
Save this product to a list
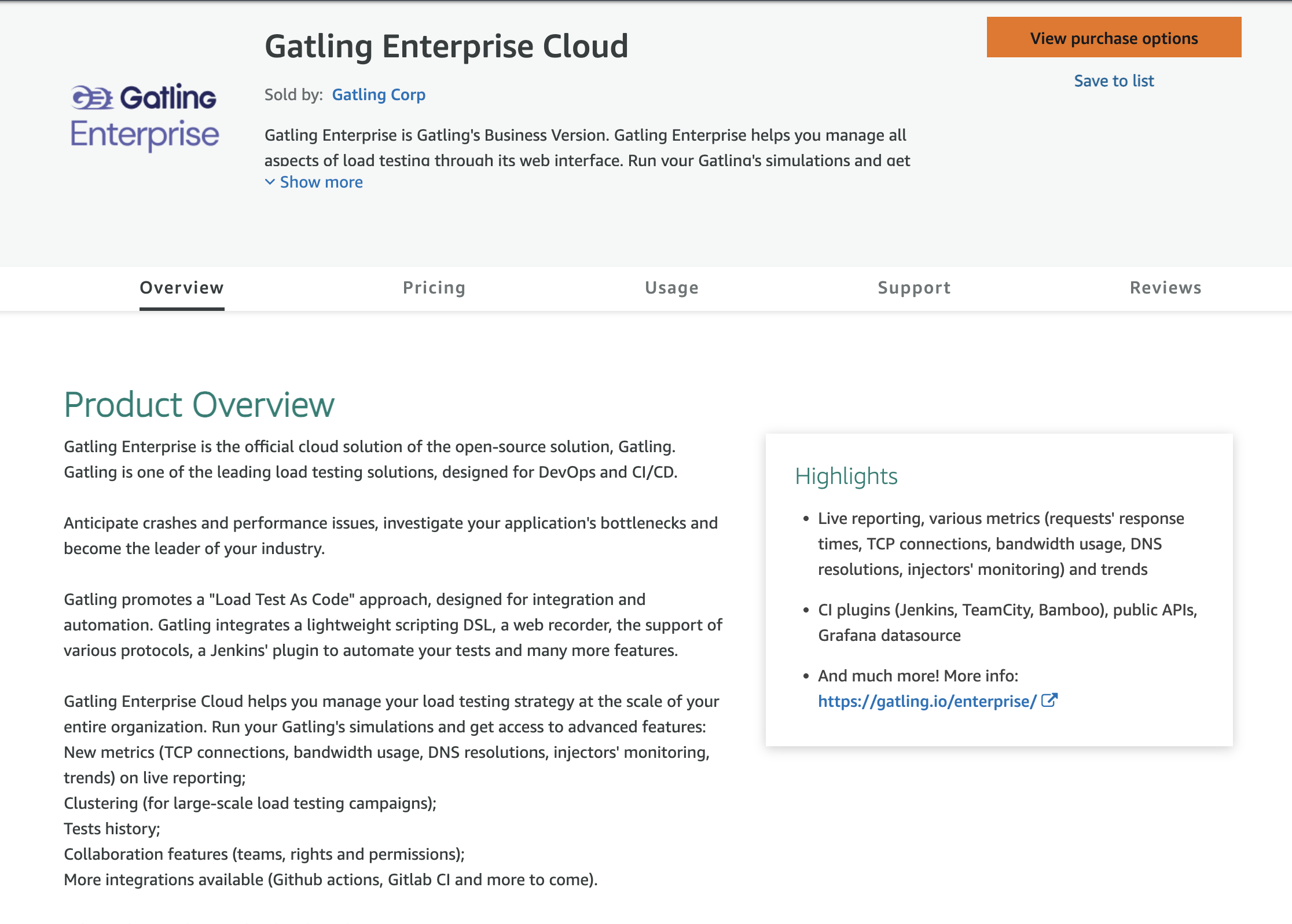click(1113, 80)
